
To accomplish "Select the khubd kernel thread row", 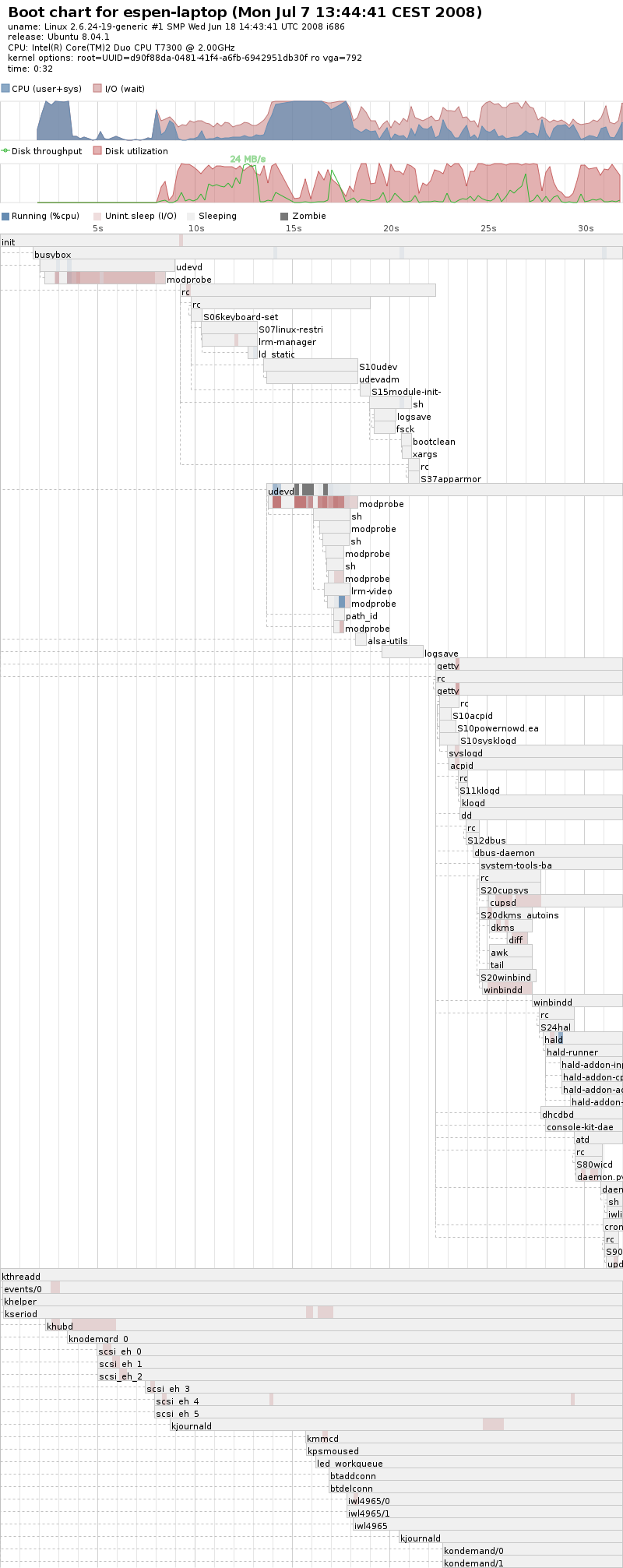I will [x=334, y=1325].
